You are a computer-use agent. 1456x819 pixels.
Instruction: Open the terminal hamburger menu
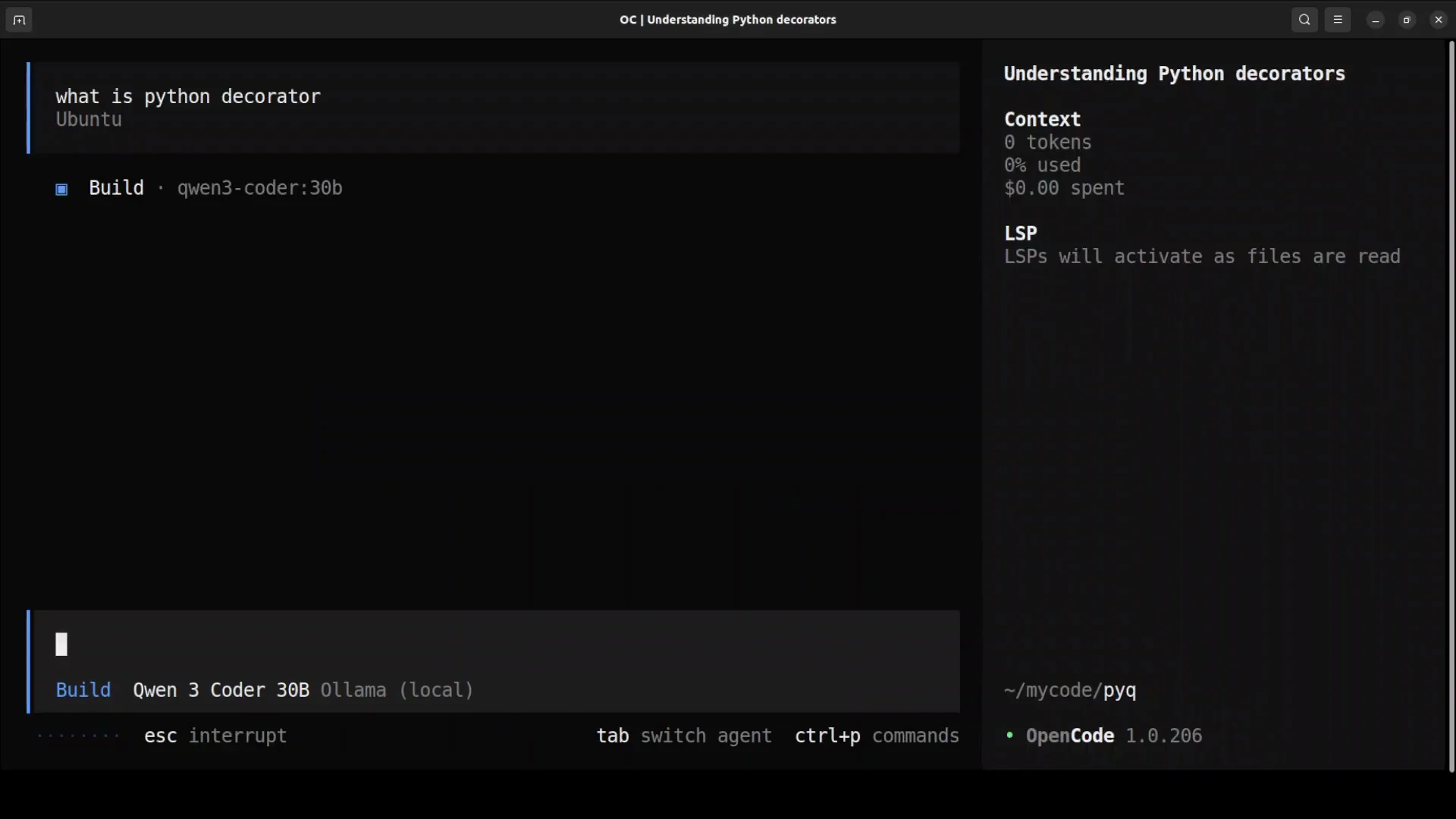(1338, 20)
